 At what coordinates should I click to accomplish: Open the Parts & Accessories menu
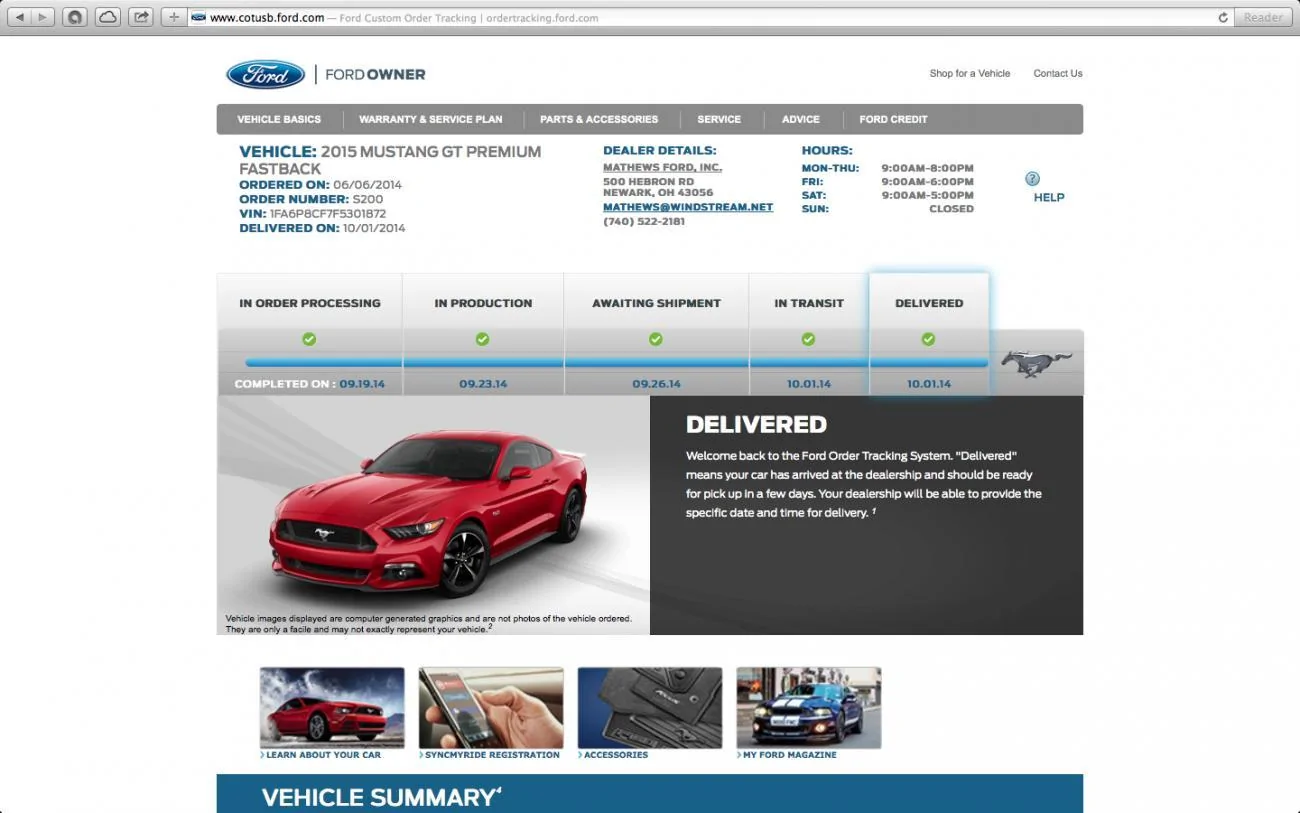point(599,119)
